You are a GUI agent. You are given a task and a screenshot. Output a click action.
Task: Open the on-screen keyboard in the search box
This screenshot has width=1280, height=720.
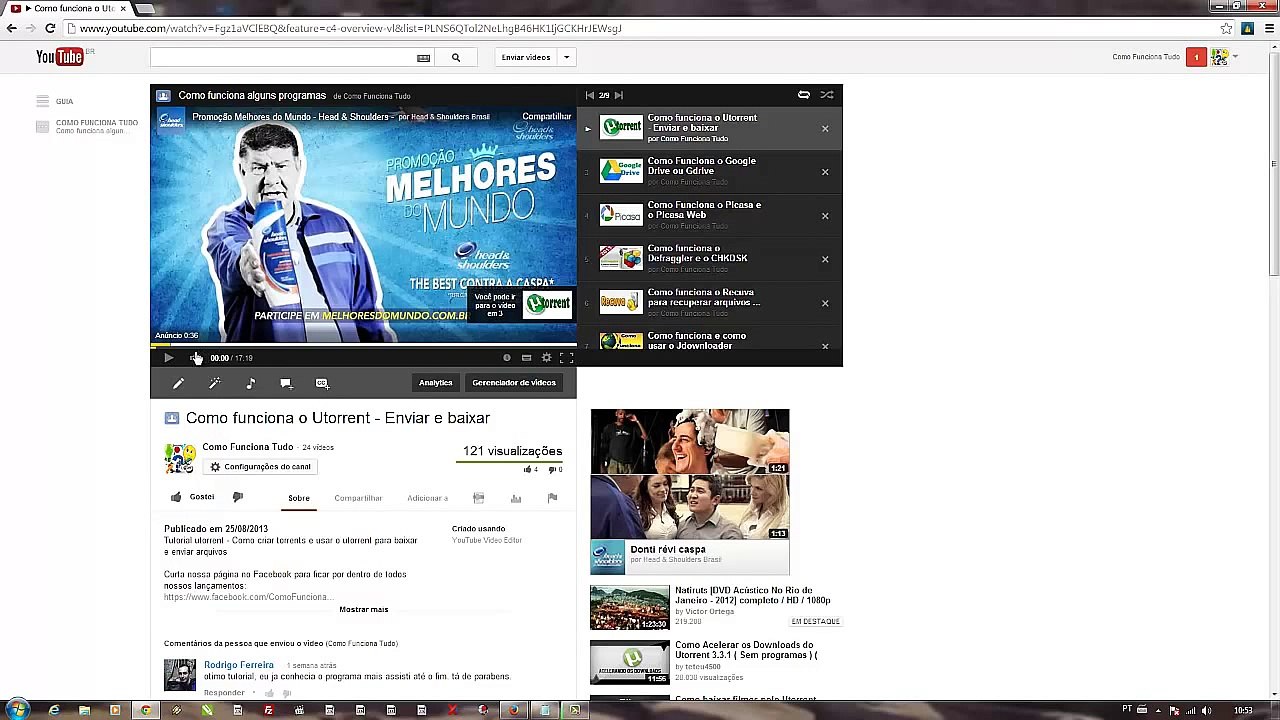423,58
